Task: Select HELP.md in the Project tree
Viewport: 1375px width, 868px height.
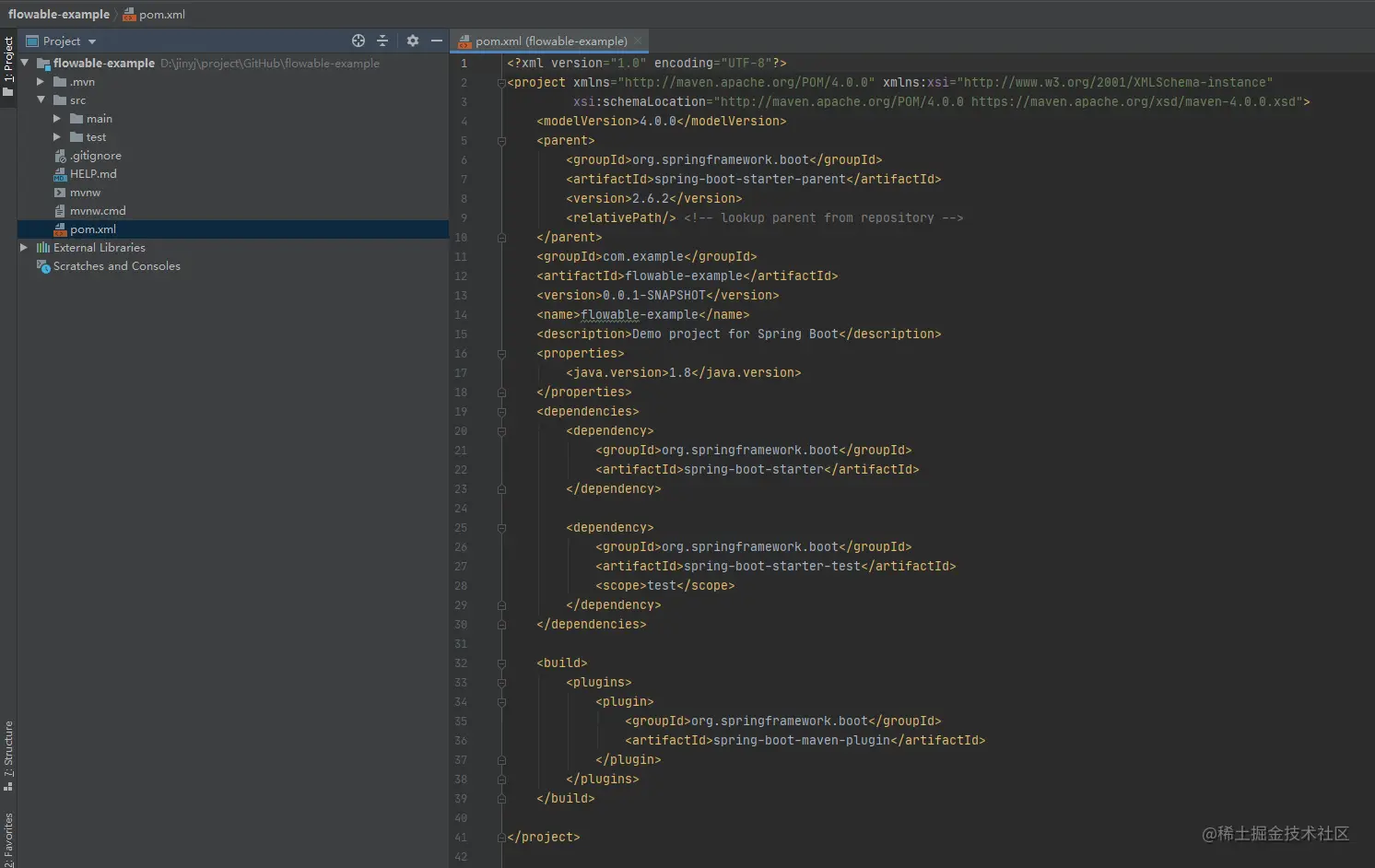Action: tap(94, 173)
